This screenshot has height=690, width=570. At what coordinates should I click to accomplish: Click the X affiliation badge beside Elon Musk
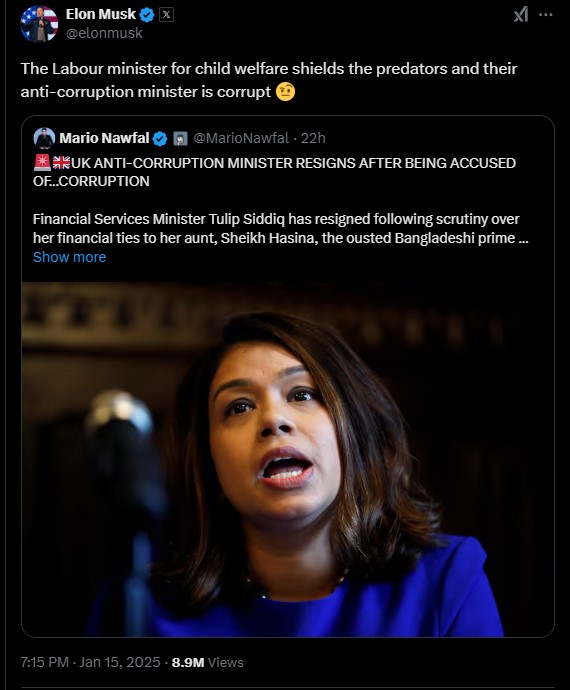166,15
